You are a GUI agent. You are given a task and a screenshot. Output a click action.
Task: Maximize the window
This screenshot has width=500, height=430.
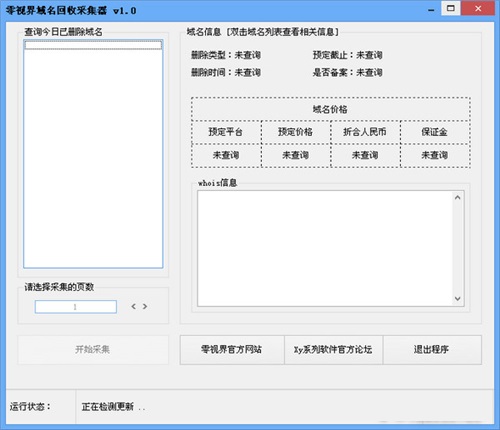tap(451, 8)
